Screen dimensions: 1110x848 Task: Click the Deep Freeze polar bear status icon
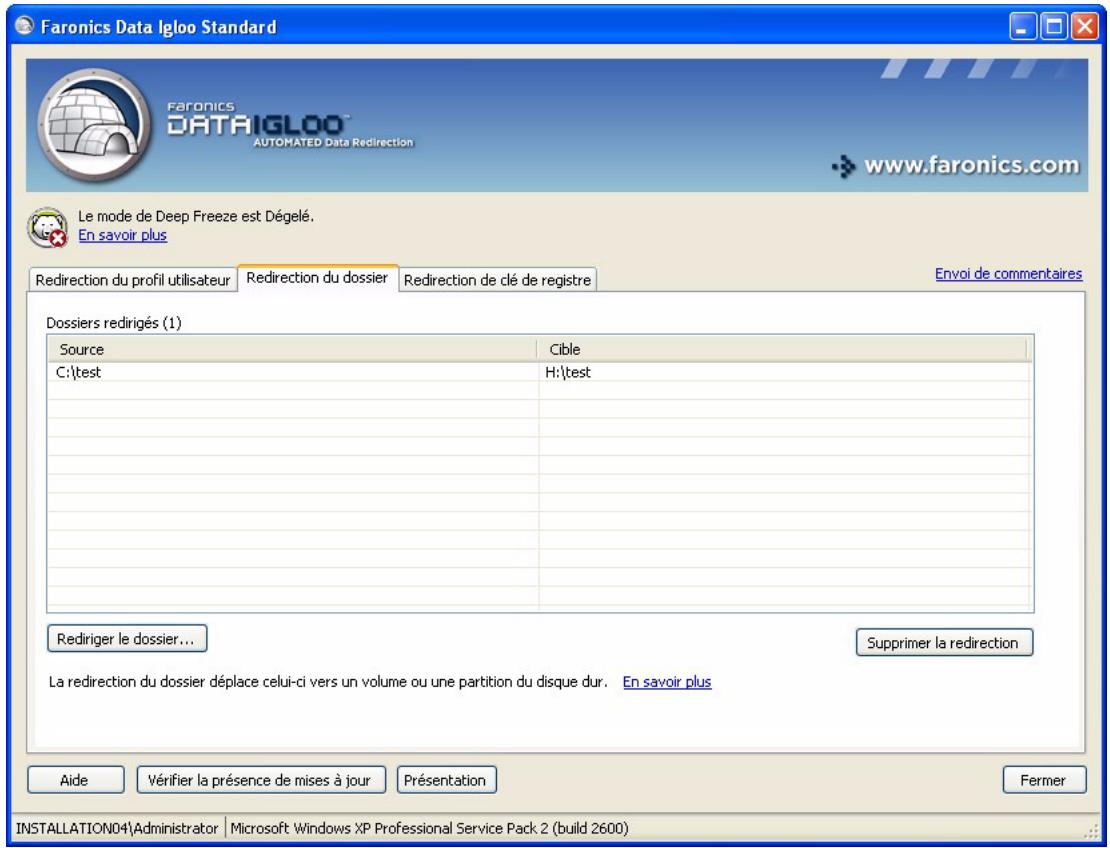click(x=47, y=228)
